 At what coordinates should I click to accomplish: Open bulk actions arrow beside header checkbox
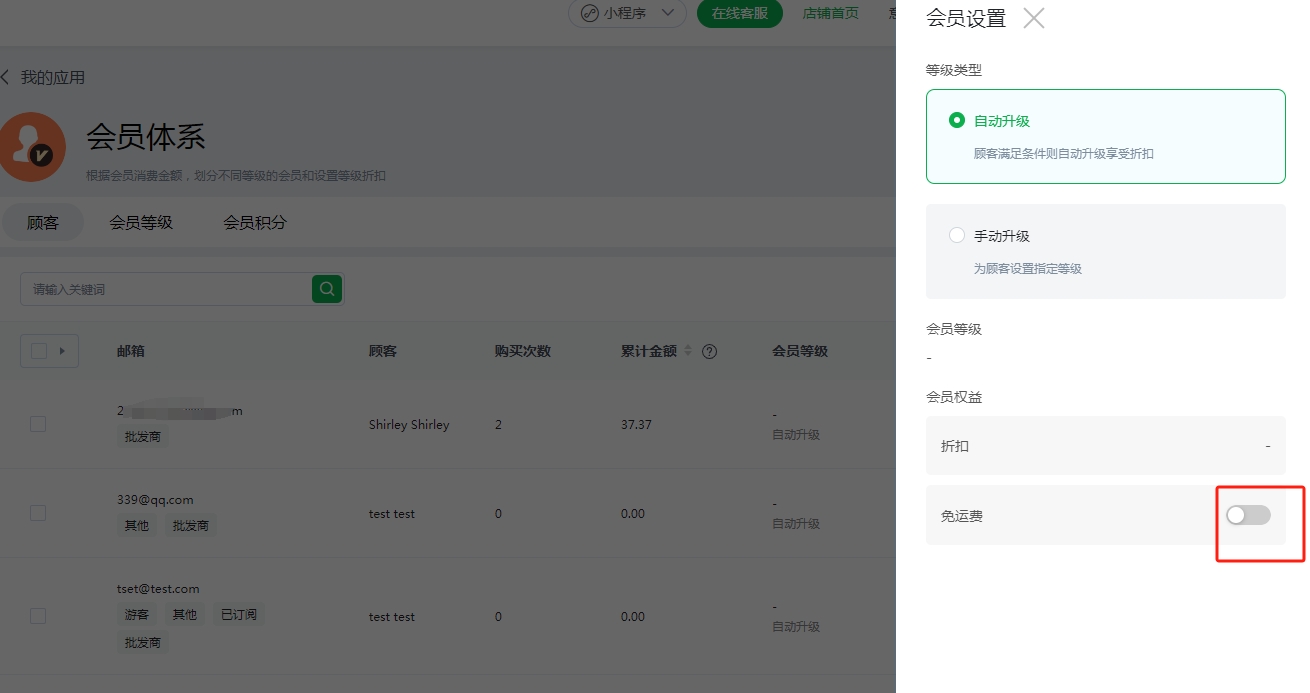click(63, 351)
